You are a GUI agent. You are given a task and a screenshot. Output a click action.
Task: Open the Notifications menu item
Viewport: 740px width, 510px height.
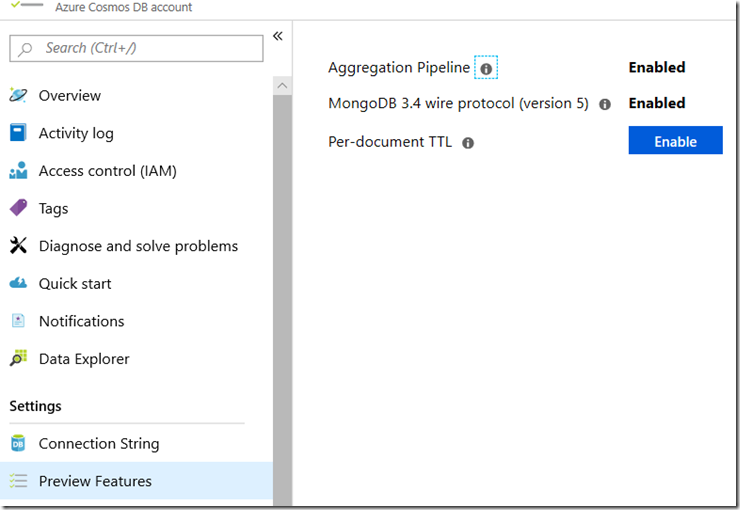click(x=81, y=321)
